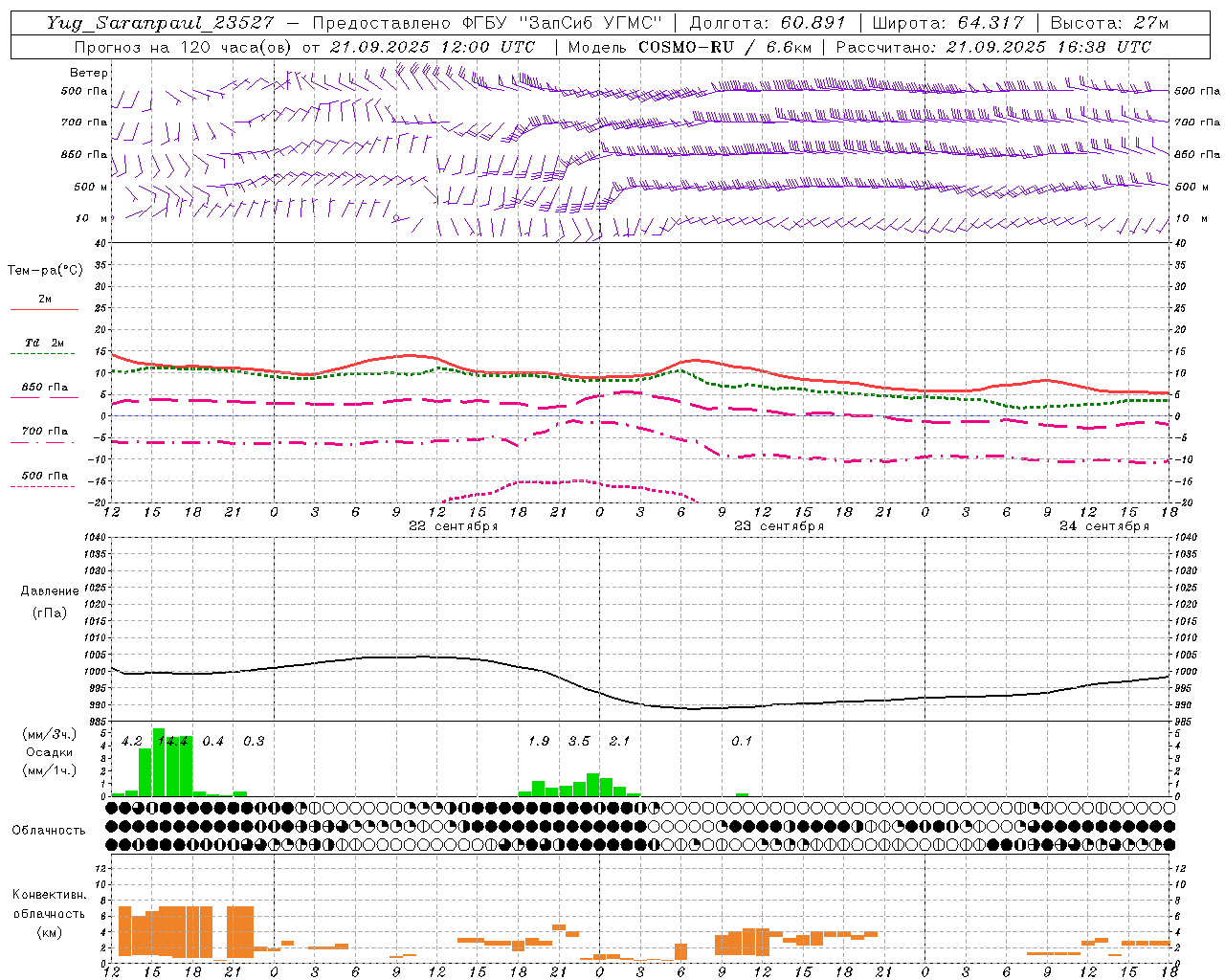Image resolution: width=1225 pixels, height=980 pixels.
Task: Click the precipitation value 0.1
Action: coord(742,742)
